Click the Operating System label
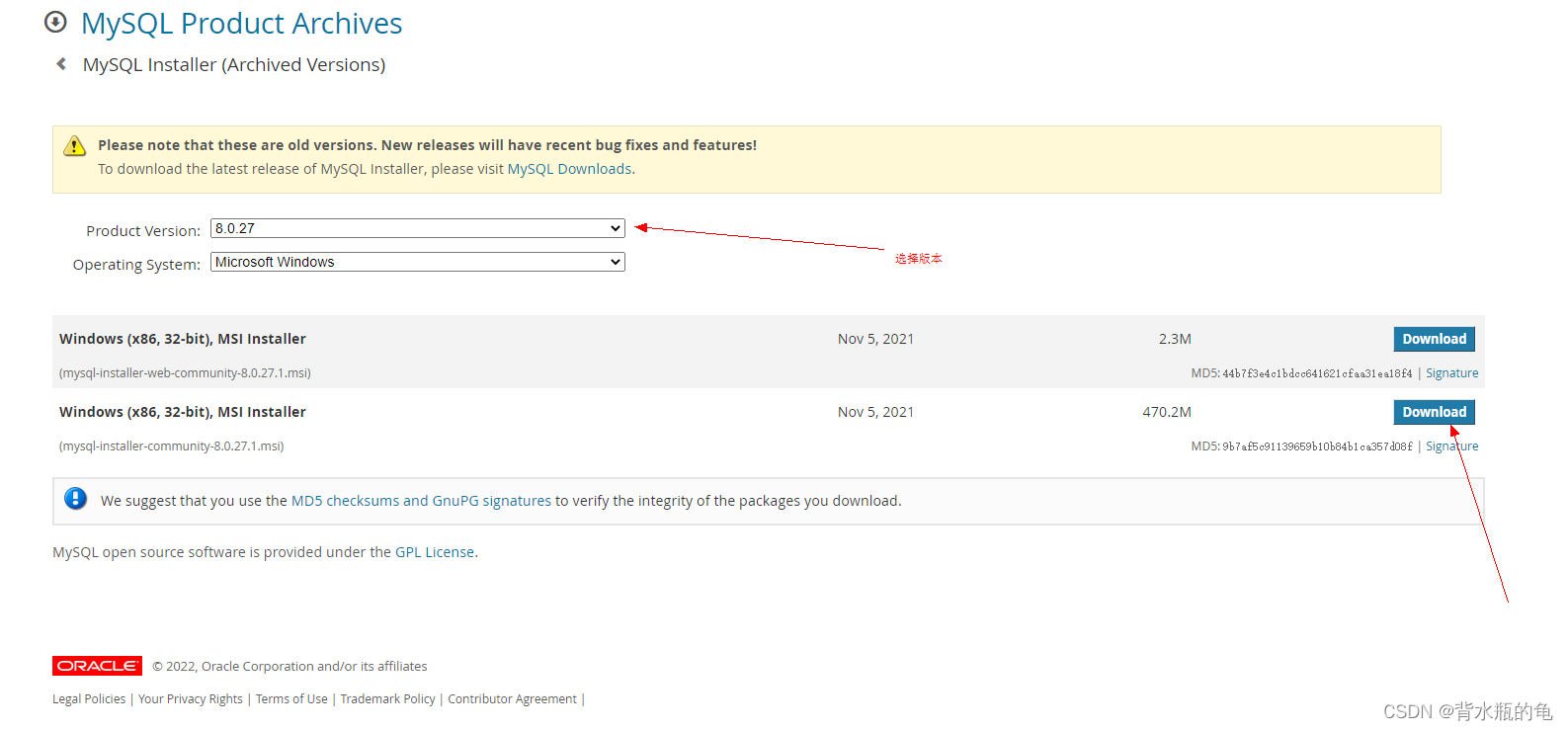 coord(136,265)
